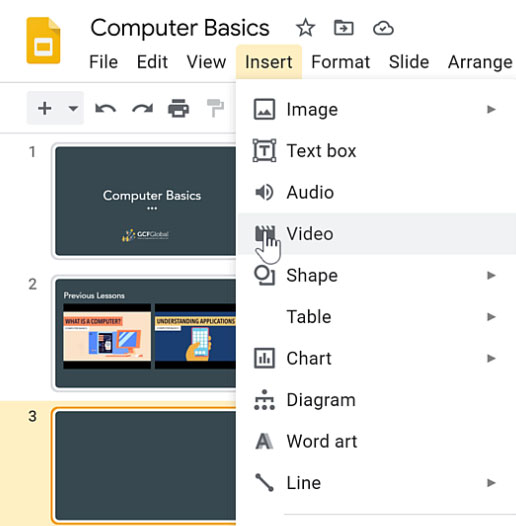This screenshot has width=516, height=526.
Task: Select Video in the Insert menu
Action: [376, 233]
